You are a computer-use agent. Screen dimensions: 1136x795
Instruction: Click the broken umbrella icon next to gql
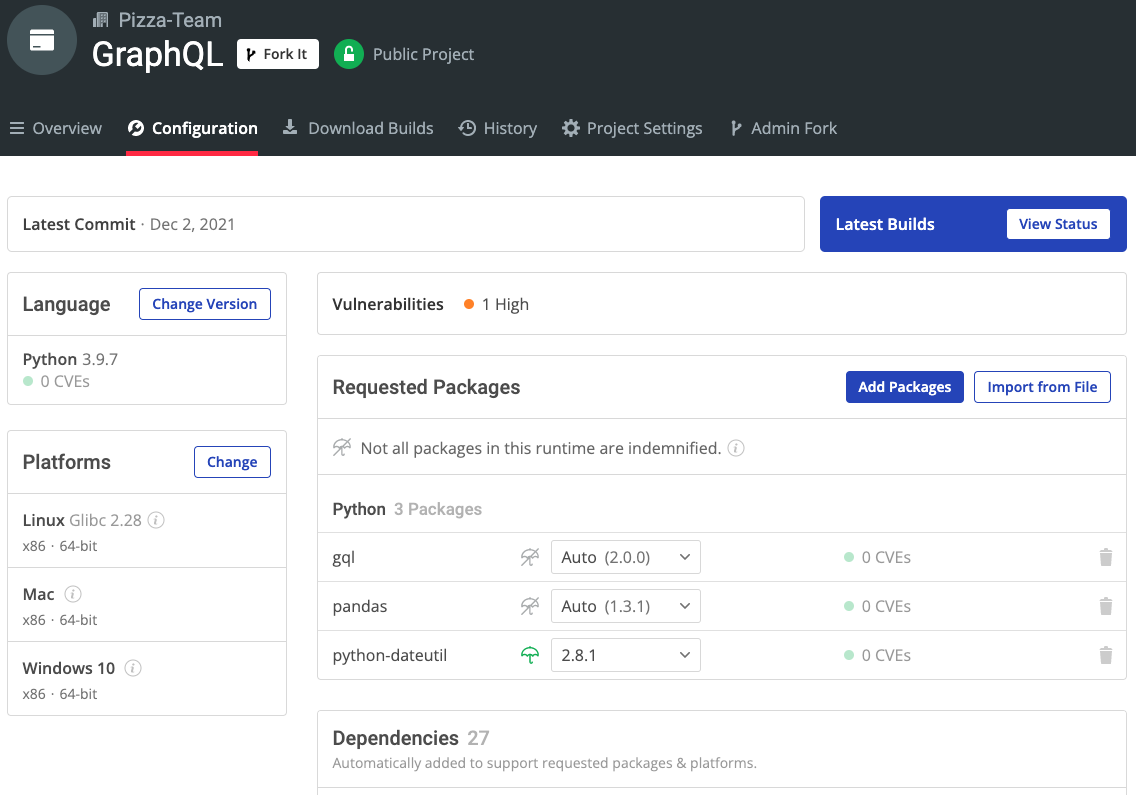click(x=529, y=557)
